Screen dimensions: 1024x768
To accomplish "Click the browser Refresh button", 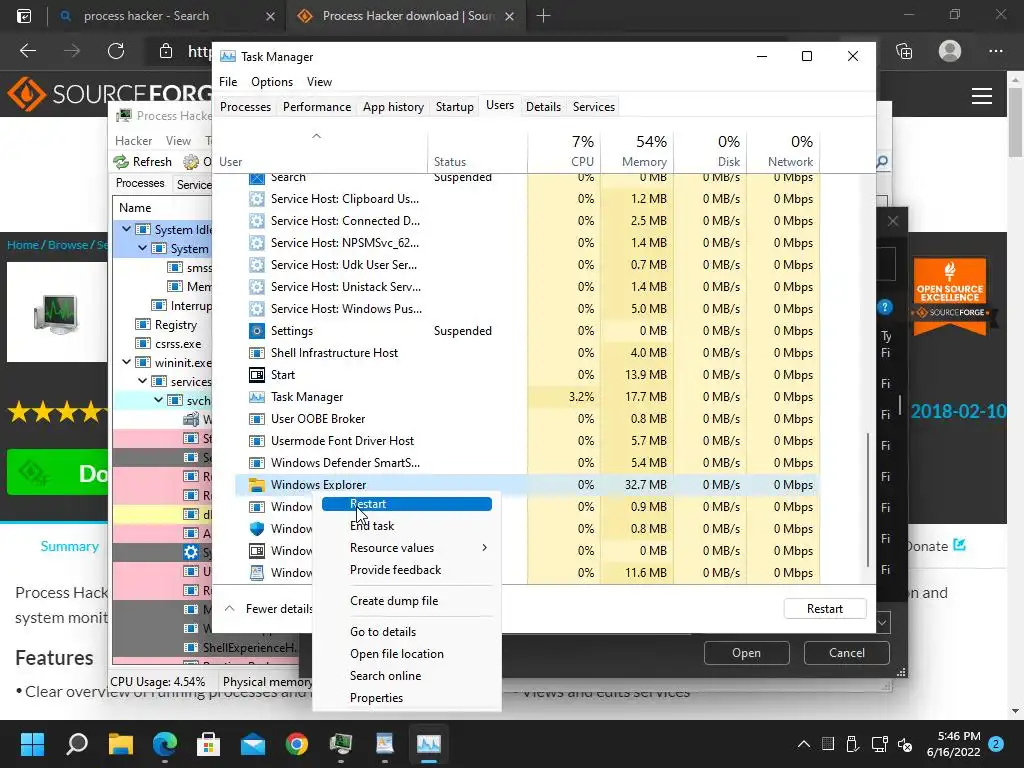I will point(116,51).
